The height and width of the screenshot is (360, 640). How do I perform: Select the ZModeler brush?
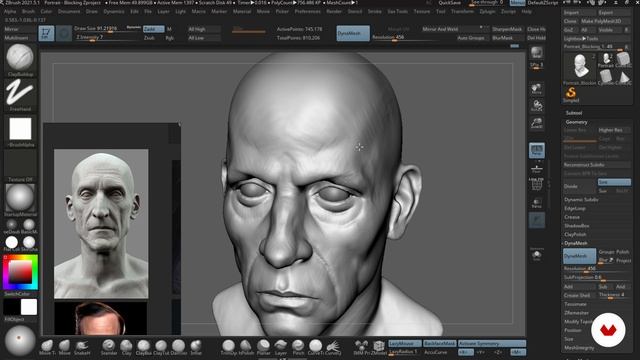pos(378,347)
